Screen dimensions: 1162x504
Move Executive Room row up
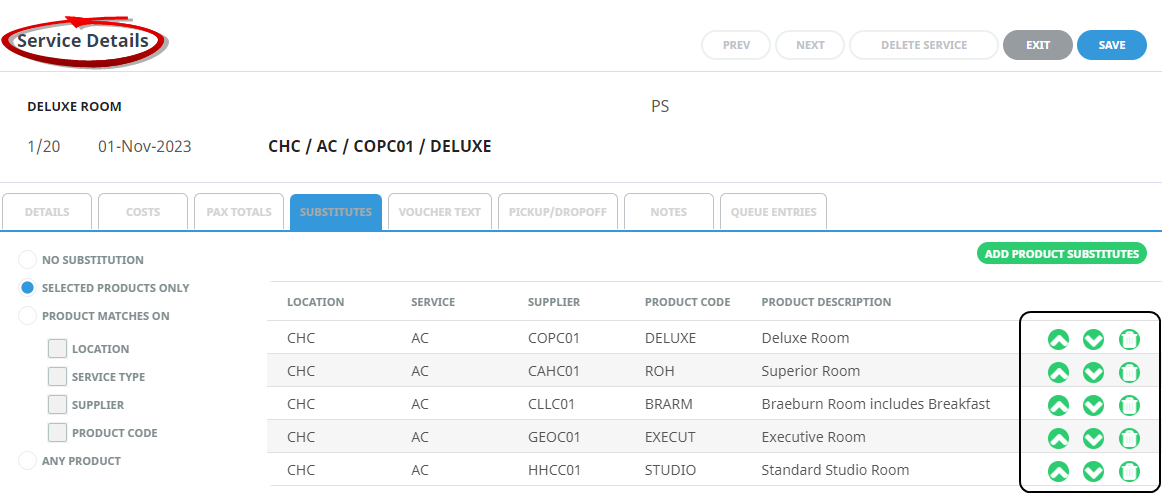click(x=1058, y=438)
